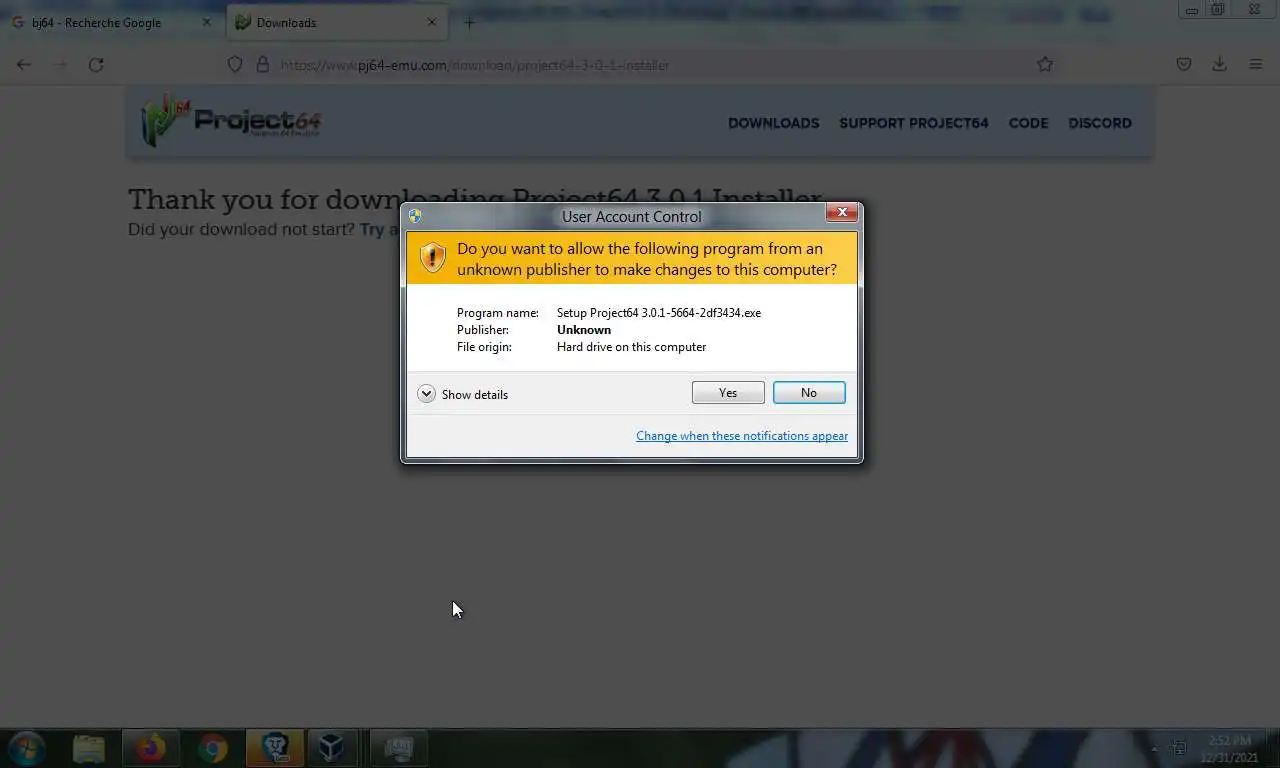Click the 'User Account Control' title text
Viewport: 1280px width, 768px height.
tap(632, 216)
